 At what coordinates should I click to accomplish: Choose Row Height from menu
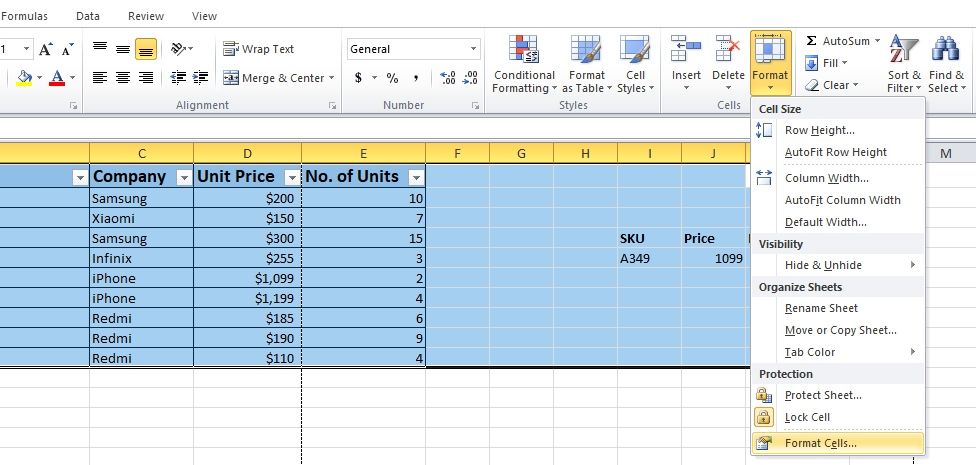838,130
